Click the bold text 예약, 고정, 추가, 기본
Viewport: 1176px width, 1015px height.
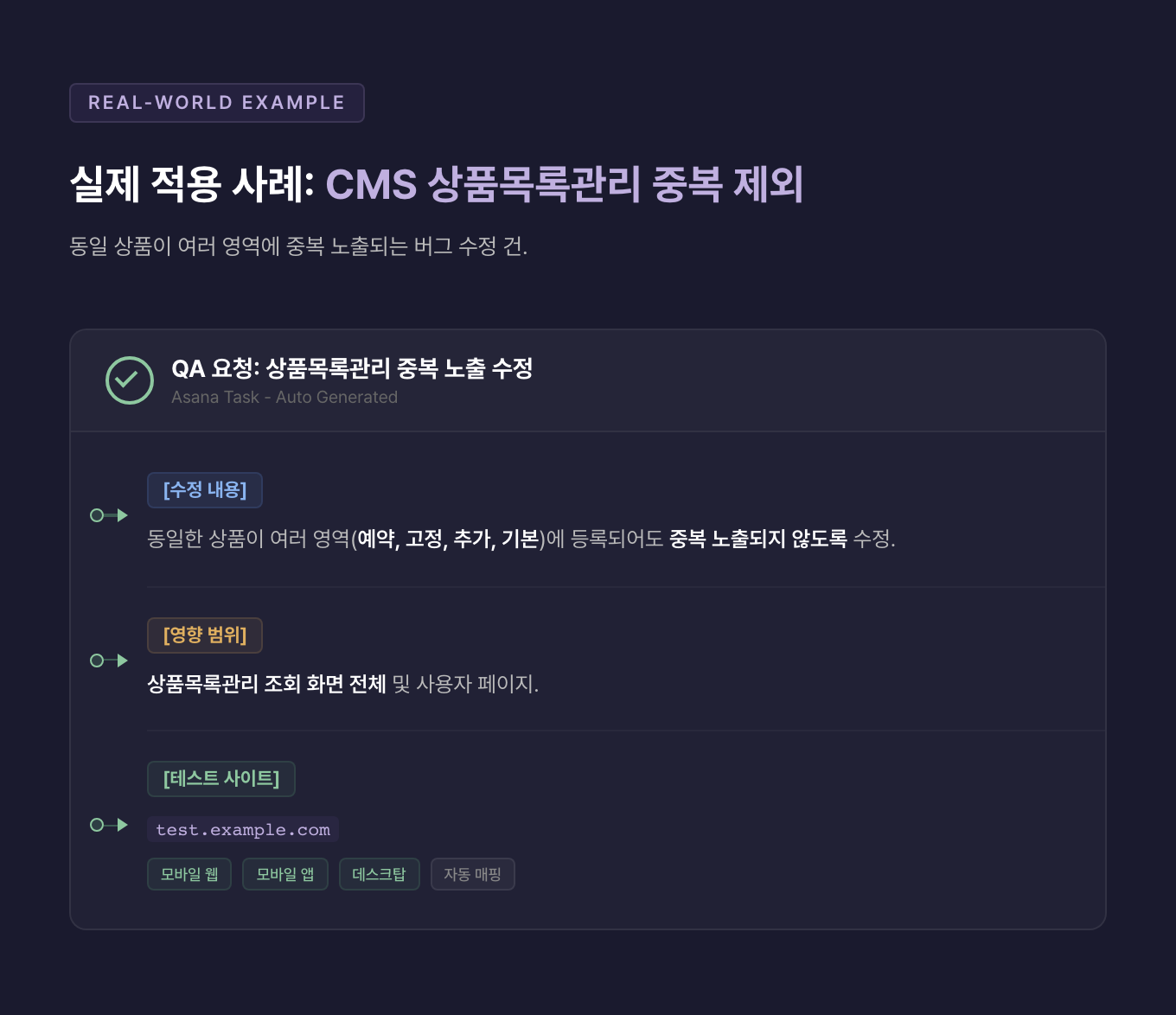448,539
